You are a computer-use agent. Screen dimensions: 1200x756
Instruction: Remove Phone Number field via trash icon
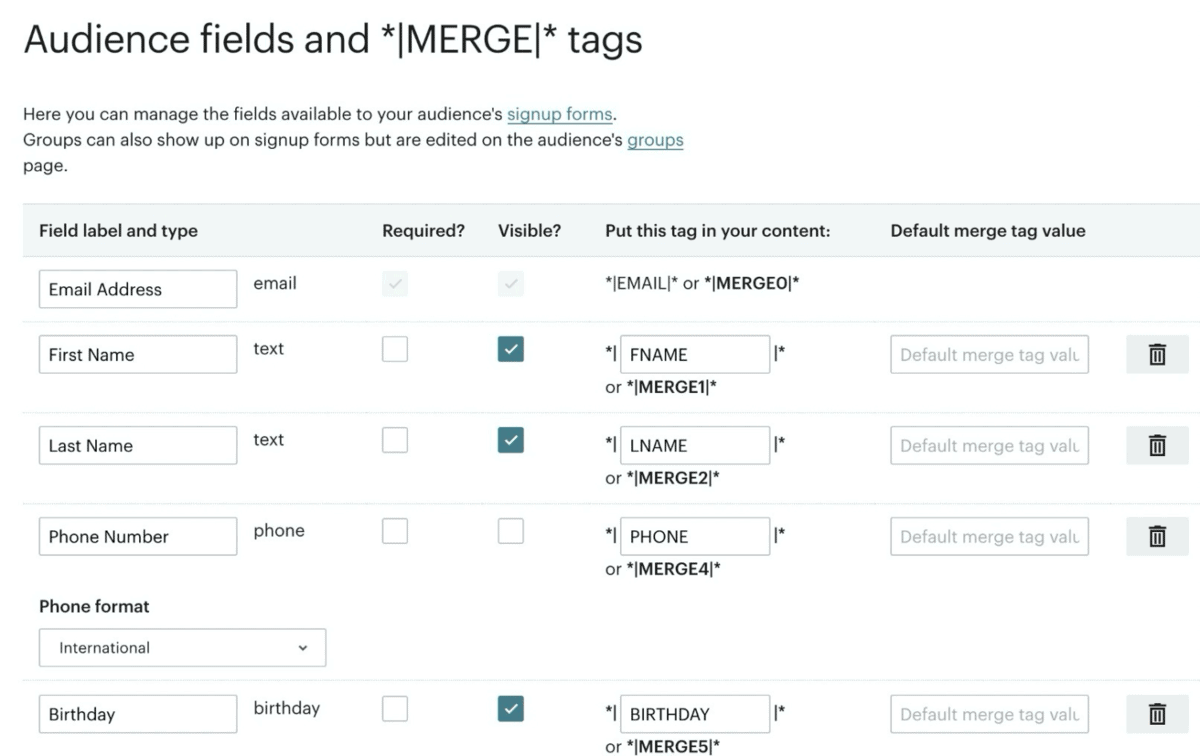coord(1157,537)
